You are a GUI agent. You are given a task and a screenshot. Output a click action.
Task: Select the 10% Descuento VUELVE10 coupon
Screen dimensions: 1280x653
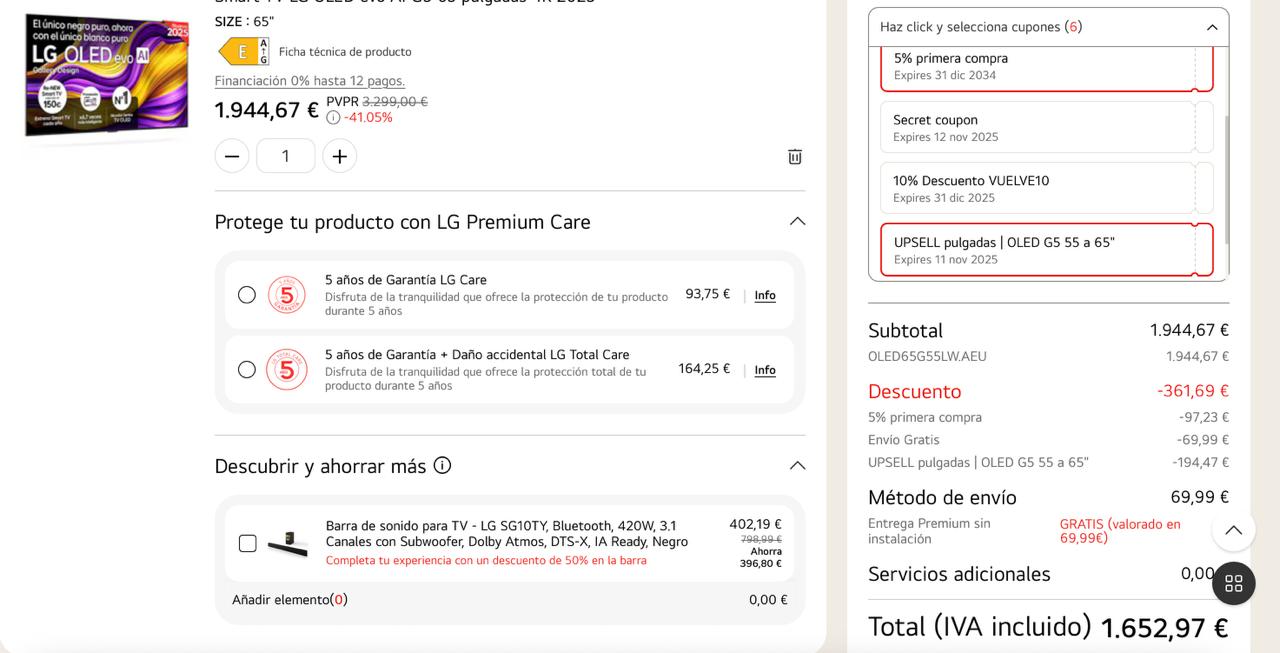[x=1036, y=188]
